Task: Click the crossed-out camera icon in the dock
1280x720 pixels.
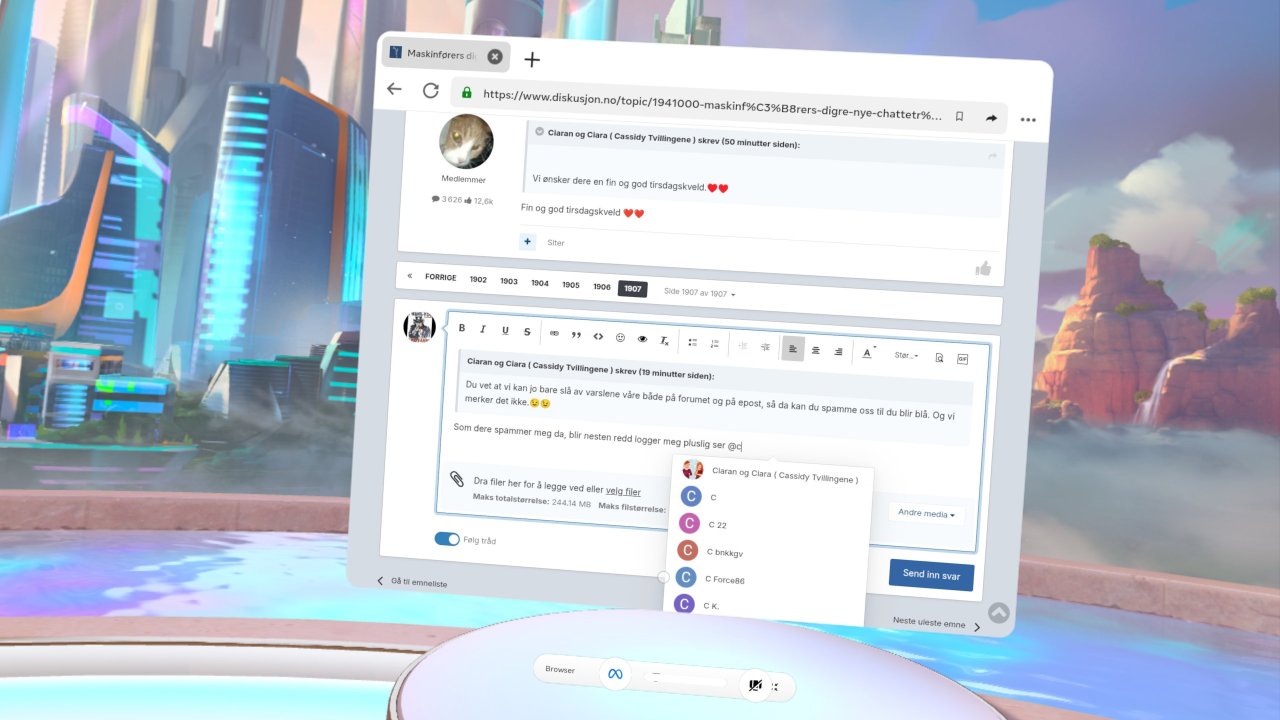Action: pos(755,686)
